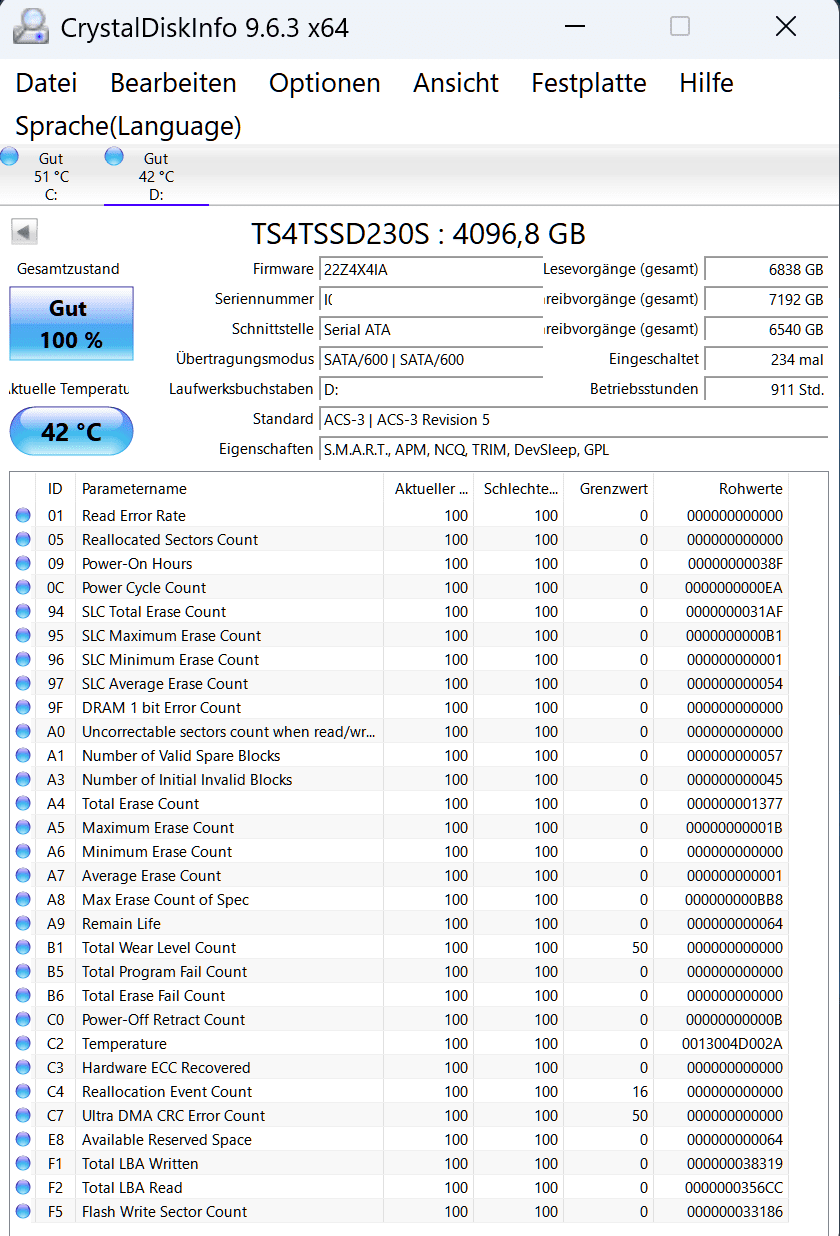
Task: Click status icon for Max Erase Count of Spec
Action: [23, 900]
